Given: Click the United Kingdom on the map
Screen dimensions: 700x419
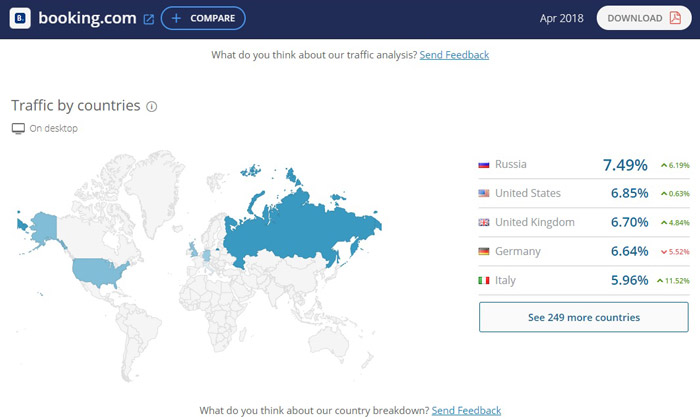Looking at the screenshot, I should [x=193, y=249].
